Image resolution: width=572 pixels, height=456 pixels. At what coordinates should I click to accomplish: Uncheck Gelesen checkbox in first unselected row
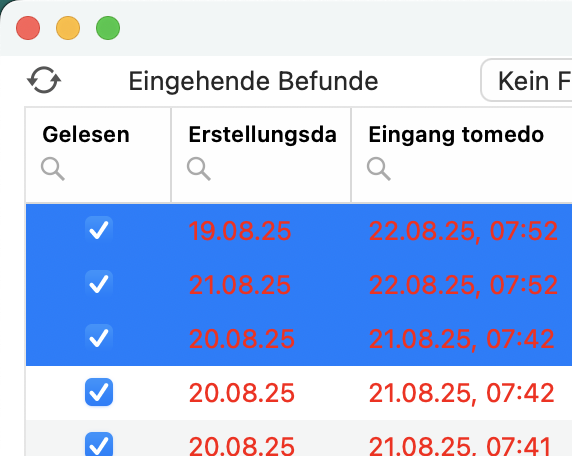point(99,392)
